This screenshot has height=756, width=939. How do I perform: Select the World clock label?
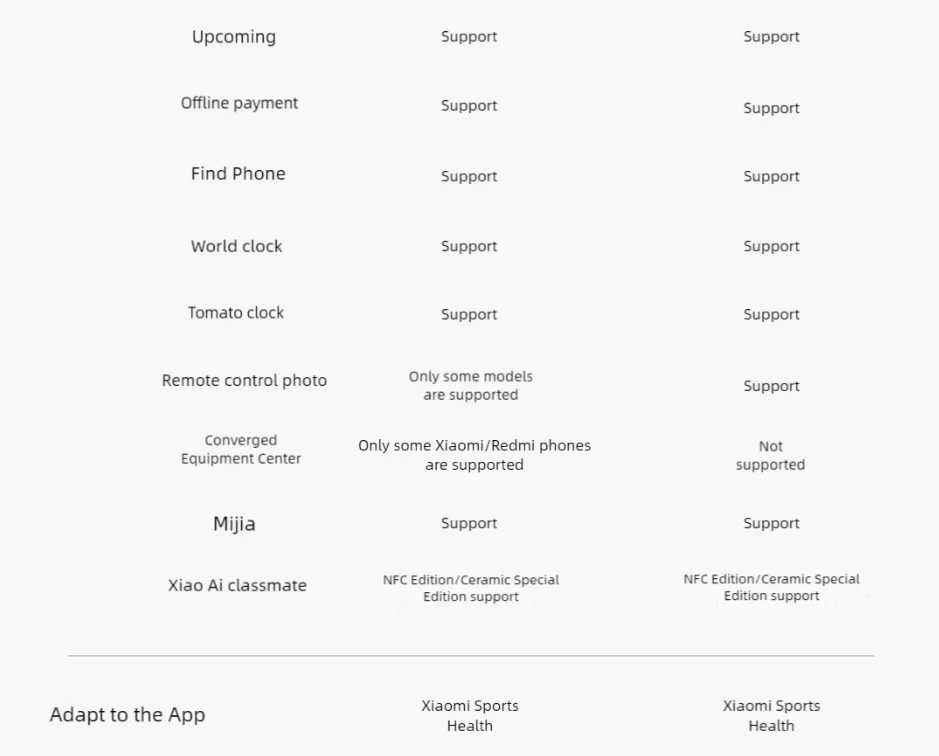237,246
